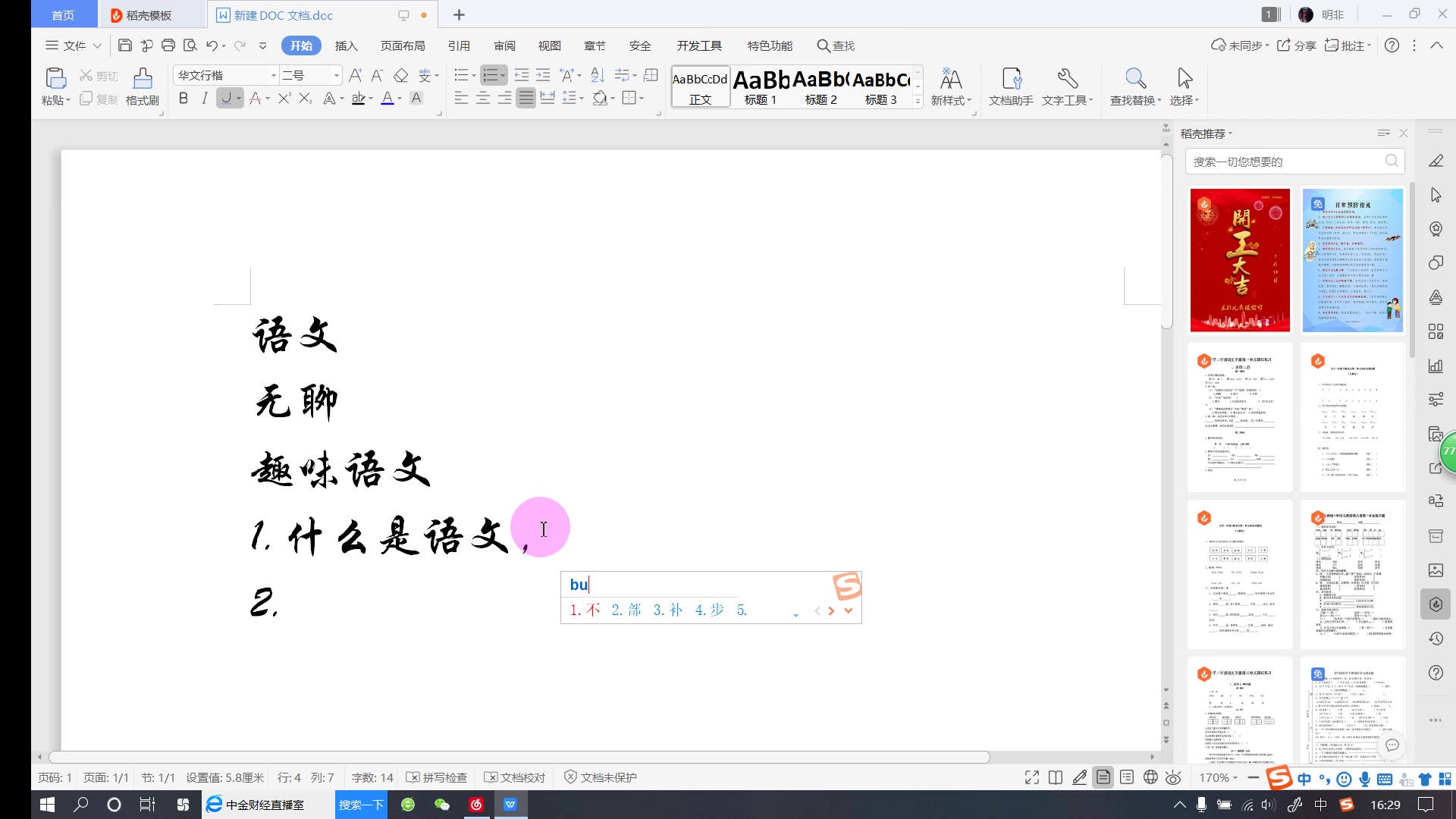
Task: Click the sort (A-Z) icon
Action: 598,75
